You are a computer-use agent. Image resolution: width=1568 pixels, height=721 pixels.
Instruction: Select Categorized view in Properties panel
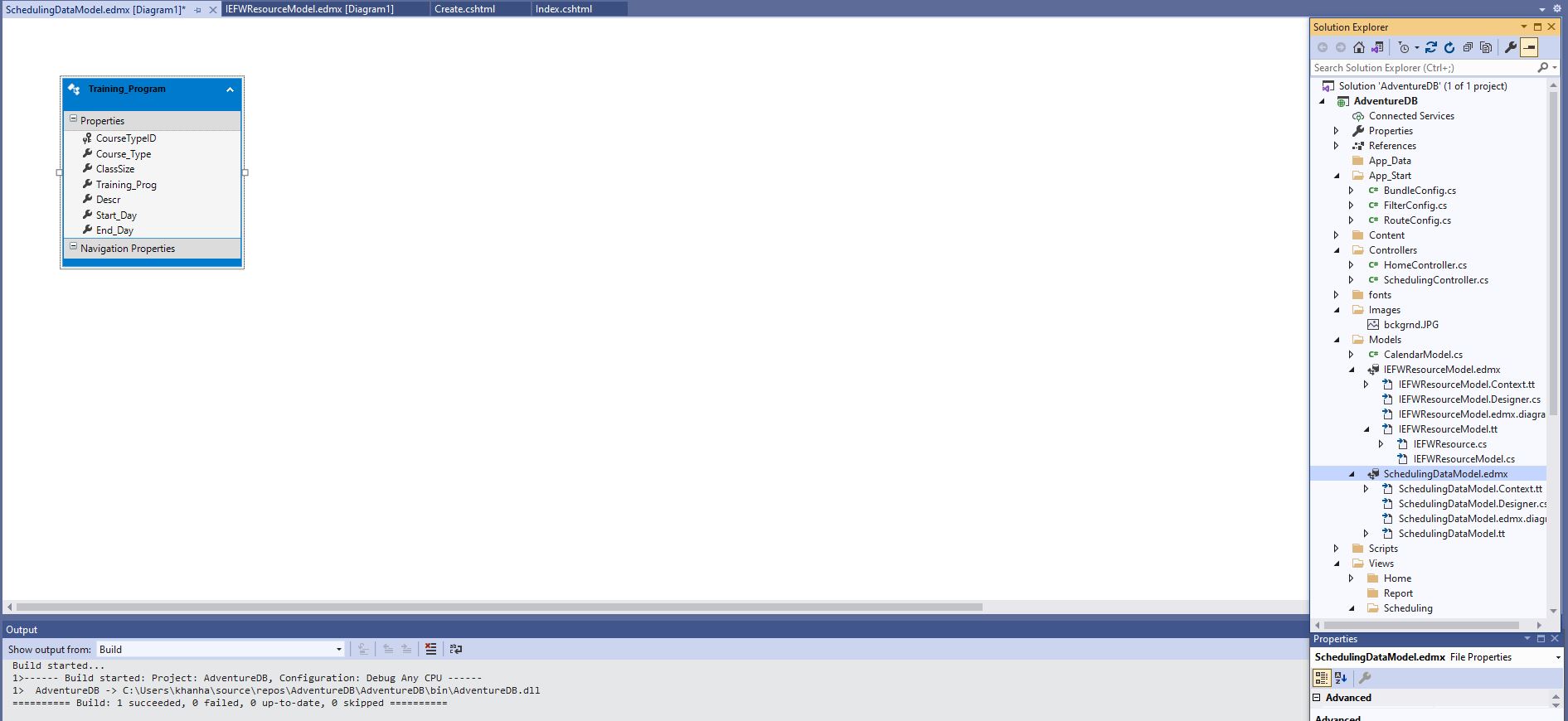(x=1322, y=678)
